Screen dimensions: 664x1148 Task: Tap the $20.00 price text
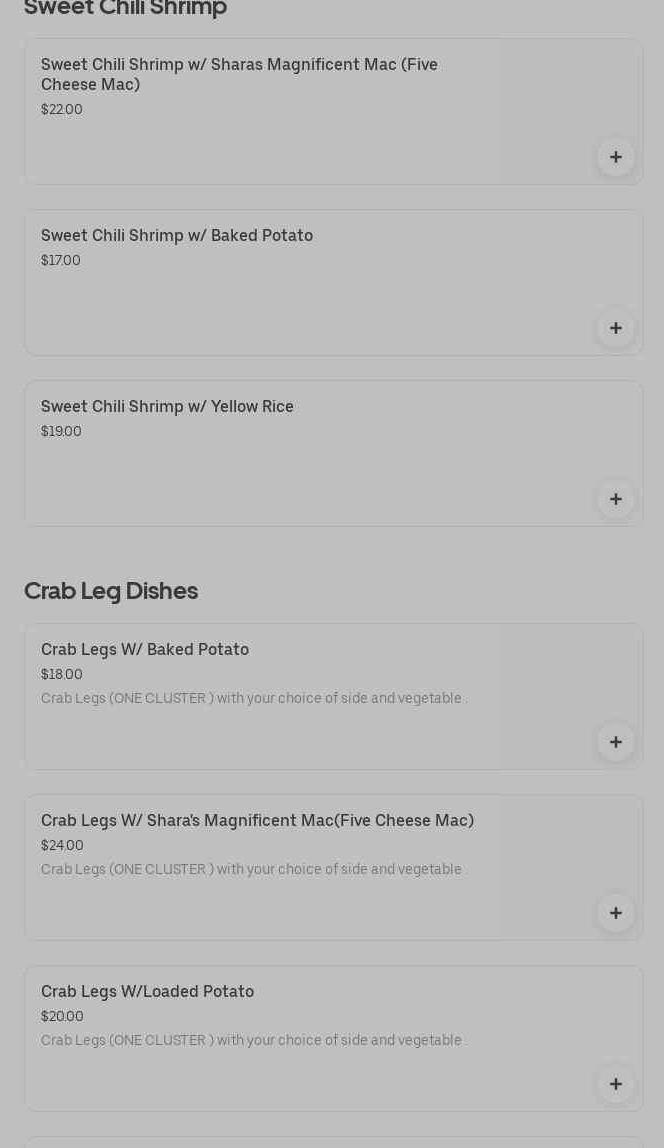(x=62, y=1016)
